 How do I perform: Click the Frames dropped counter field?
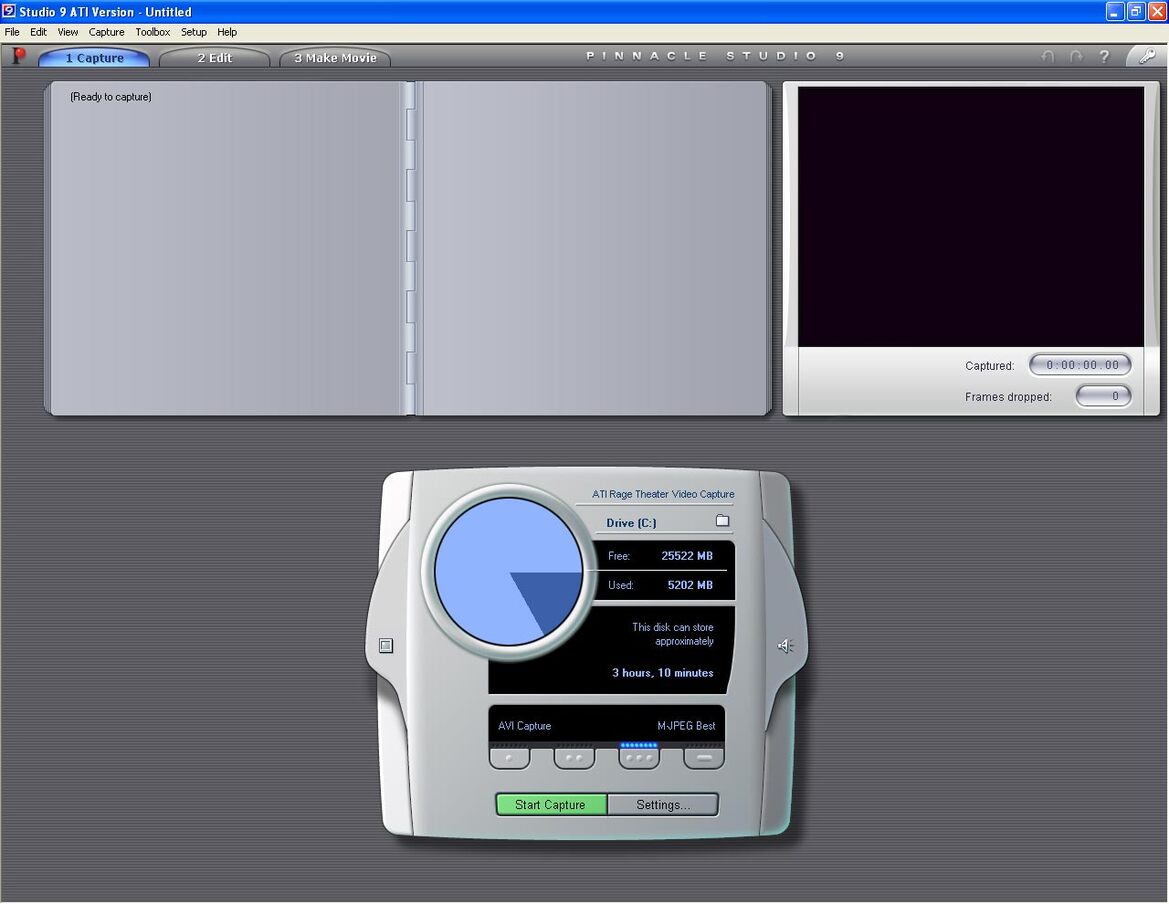(1103, 396)
